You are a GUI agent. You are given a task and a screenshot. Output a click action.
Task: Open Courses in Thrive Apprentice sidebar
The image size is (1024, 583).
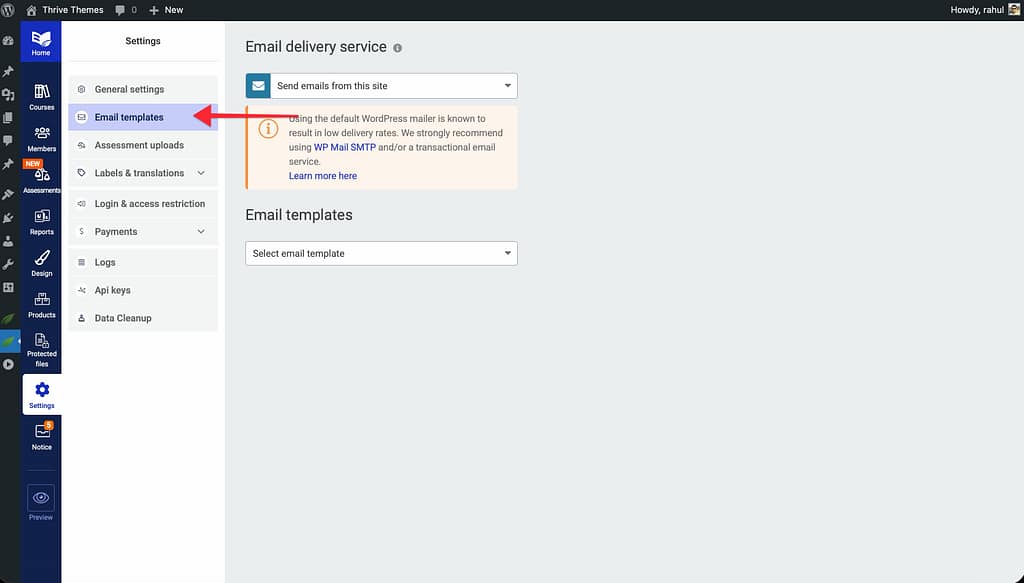(41, 96)
